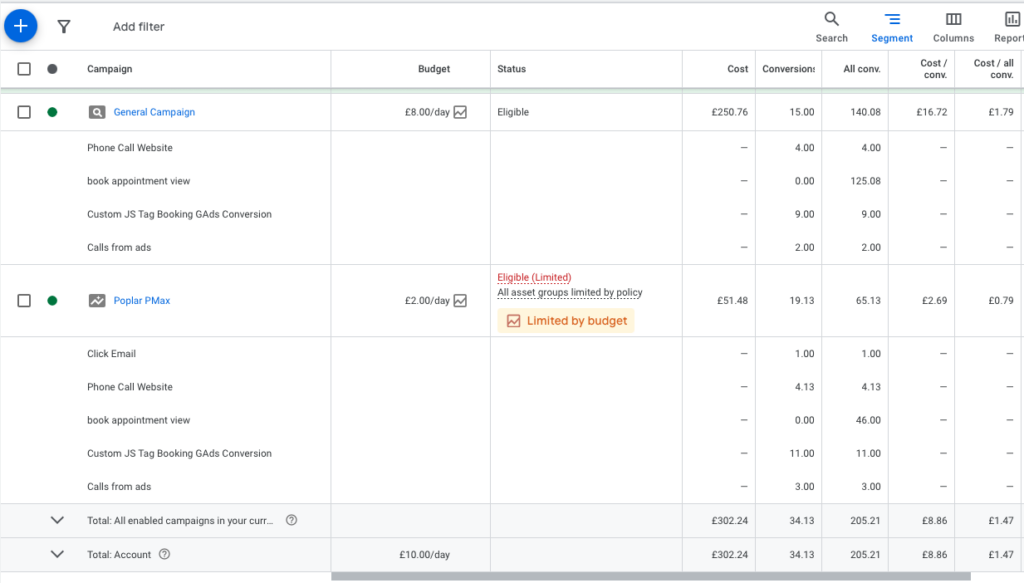Click 'Phone Call Website' under Poplar PMax
This screenshot has height=583, width=1024.
point(130,387)
